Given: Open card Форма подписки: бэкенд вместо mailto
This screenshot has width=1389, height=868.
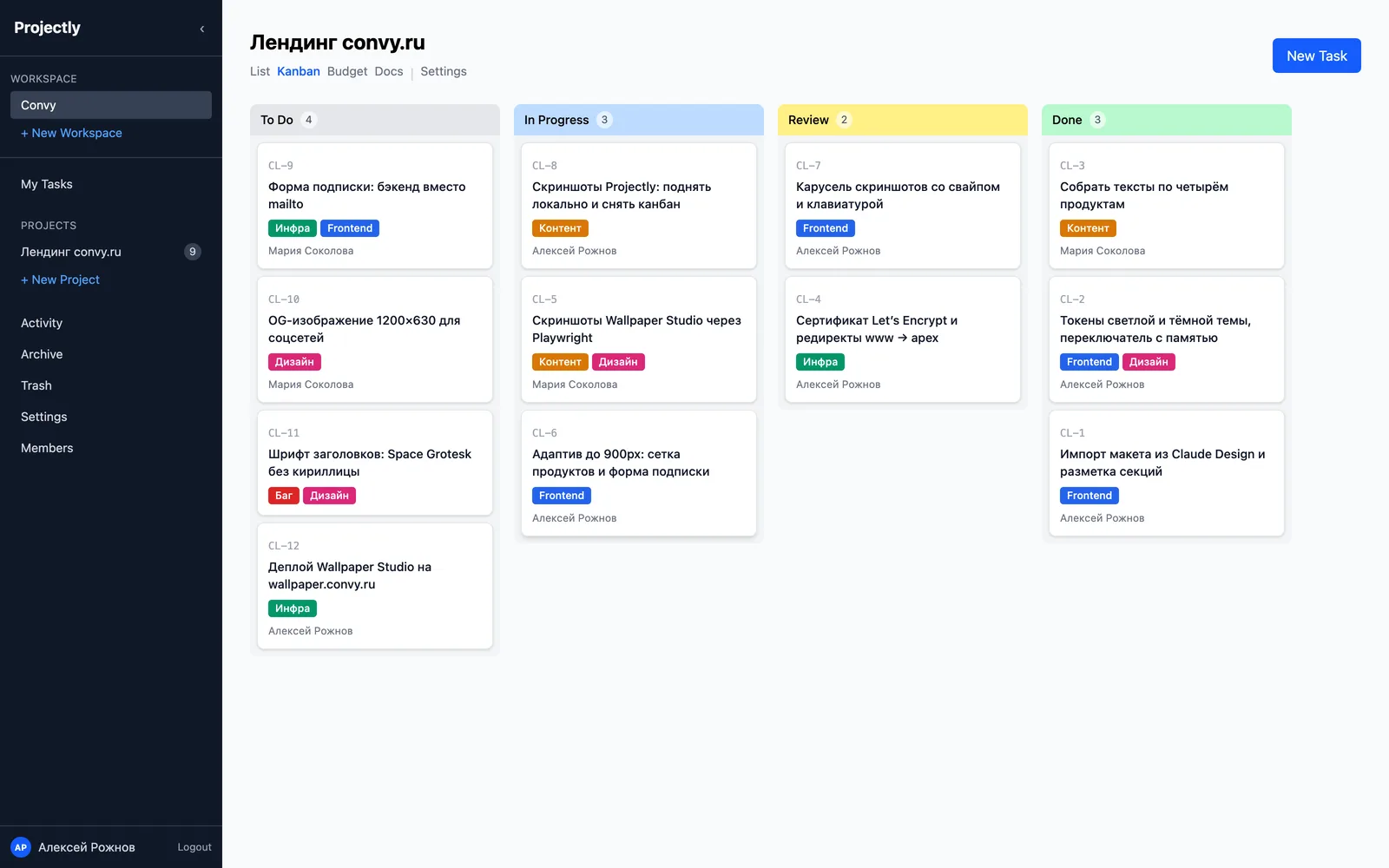Looking at the screenshot, I should (375, 206).
